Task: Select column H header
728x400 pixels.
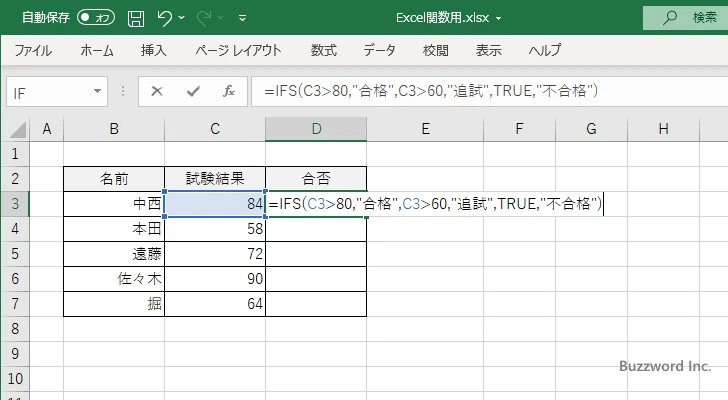Action: click(x=663, y=129)
